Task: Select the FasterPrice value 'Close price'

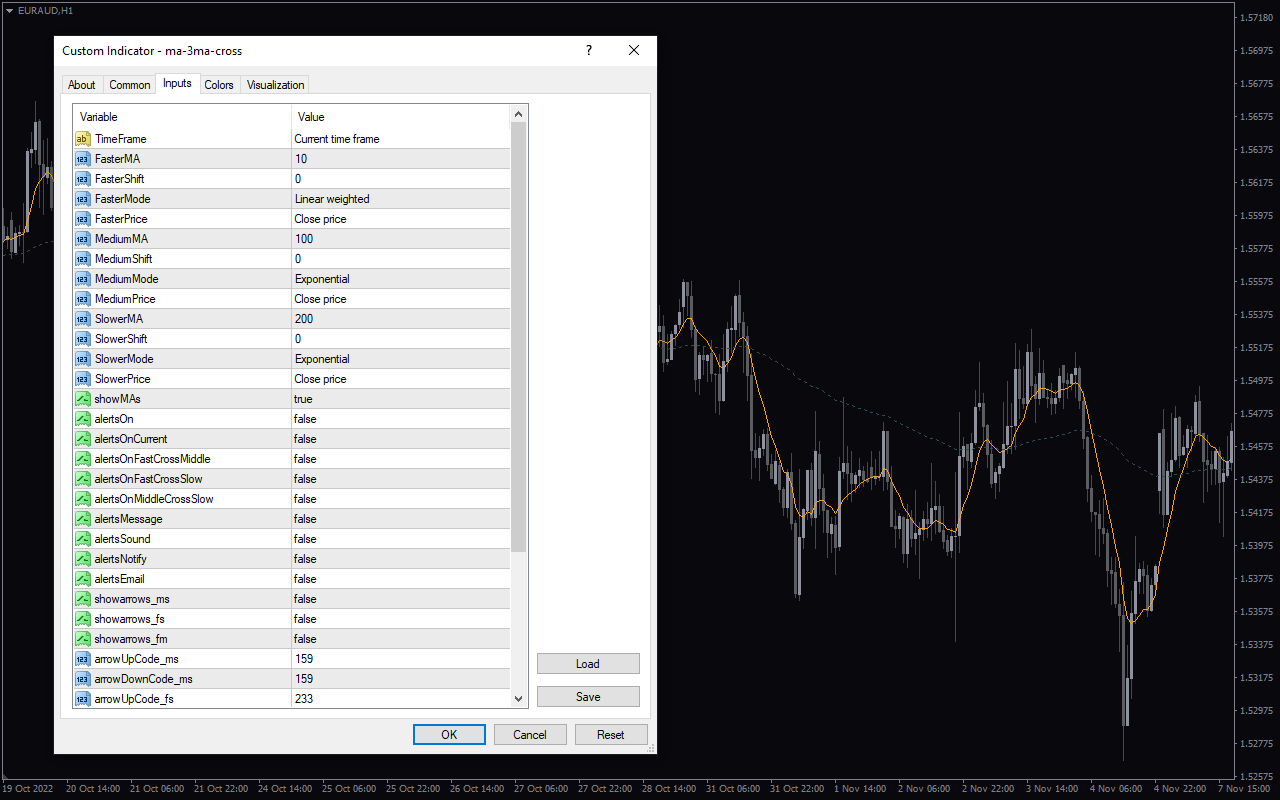Action: tap(320, 219)
